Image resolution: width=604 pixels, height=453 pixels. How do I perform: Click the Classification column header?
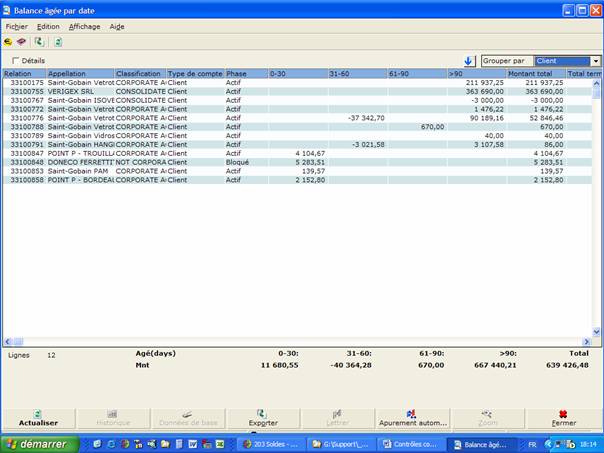(139, 73)
